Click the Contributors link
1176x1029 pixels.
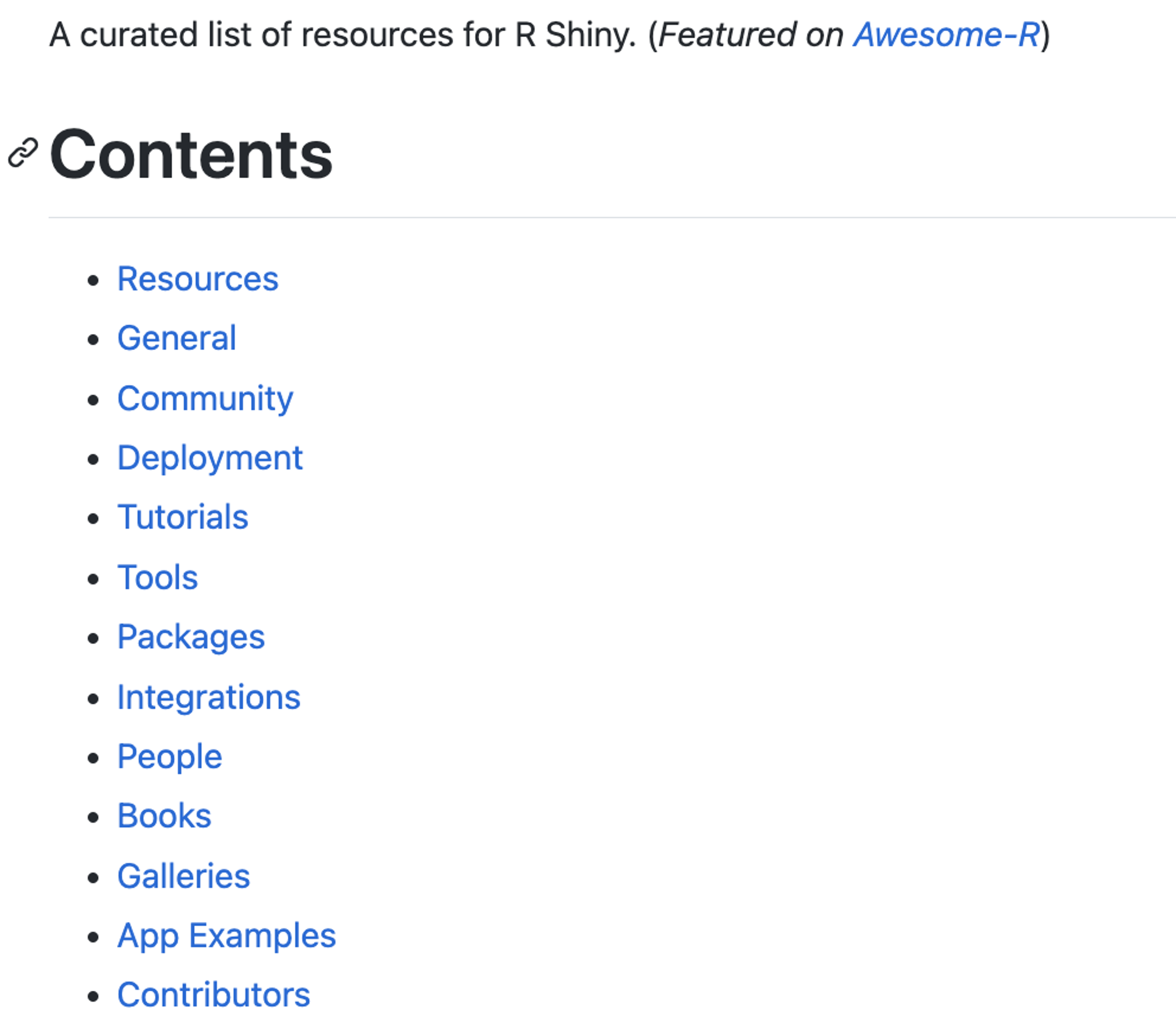[213, 995]
